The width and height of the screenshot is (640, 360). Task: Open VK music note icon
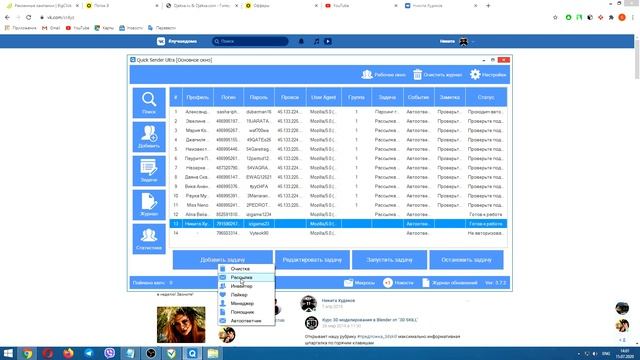[x=316, y=41]
